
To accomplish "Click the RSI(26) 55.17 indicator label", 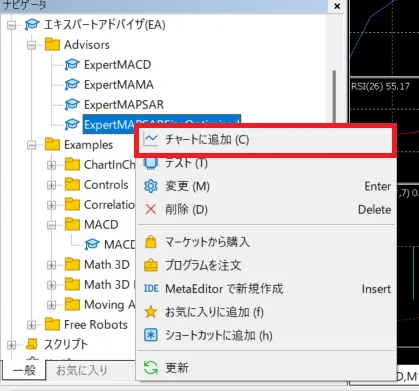I will point(380,87).
